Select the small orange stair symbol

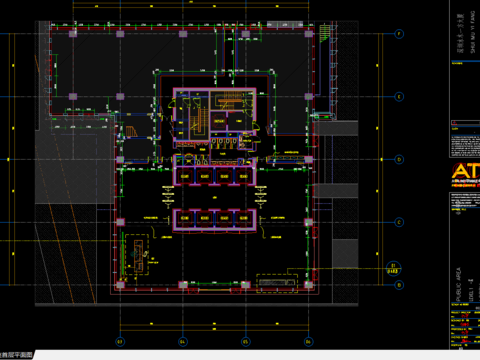tap(131, 131)
